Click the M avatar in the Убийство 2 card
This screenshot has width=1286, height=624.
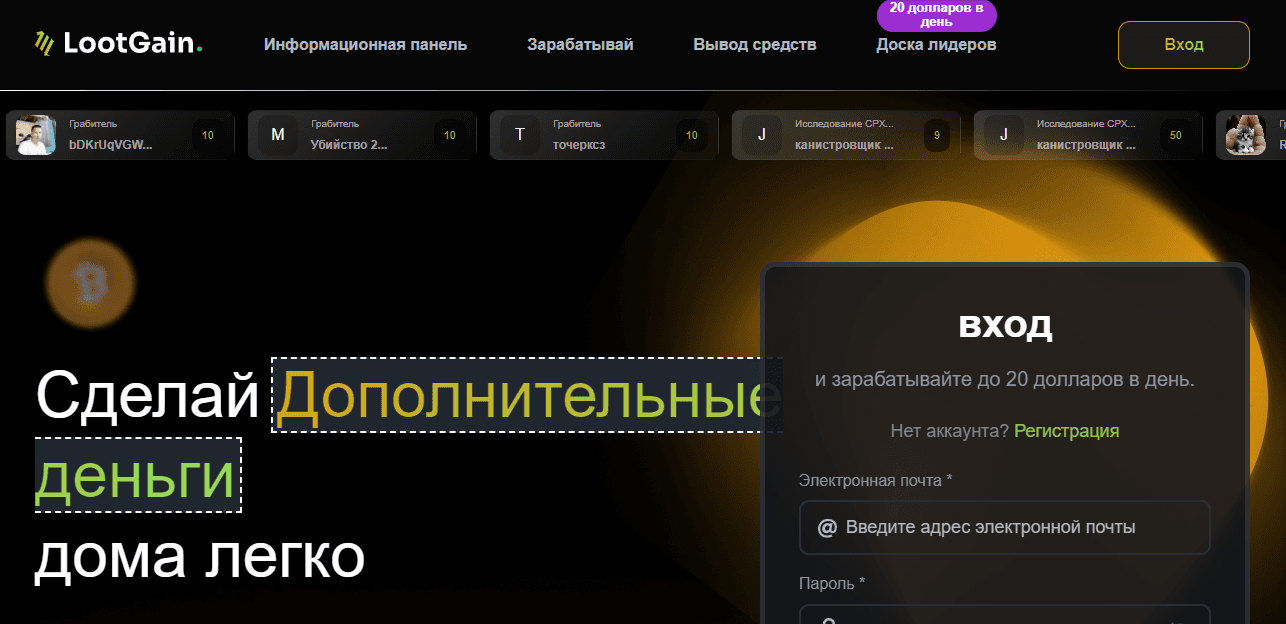point(278,134)
